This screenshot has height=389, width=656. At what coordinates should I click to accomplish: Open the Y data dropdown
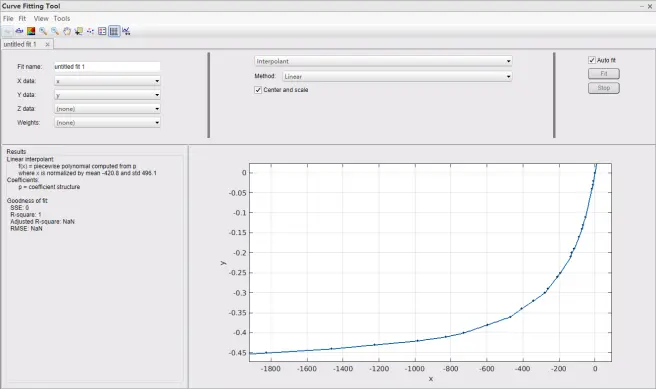point(107,95)
